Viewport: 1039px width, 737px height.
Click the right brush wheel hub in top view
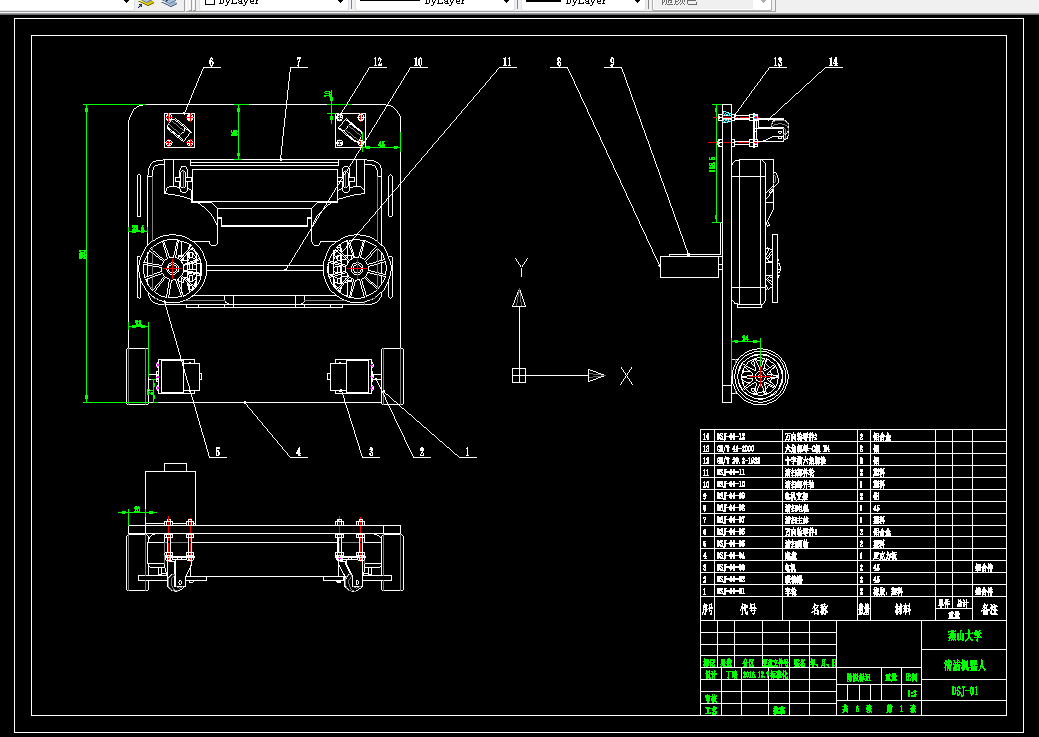pyautogui.click(x=356, y=268)
